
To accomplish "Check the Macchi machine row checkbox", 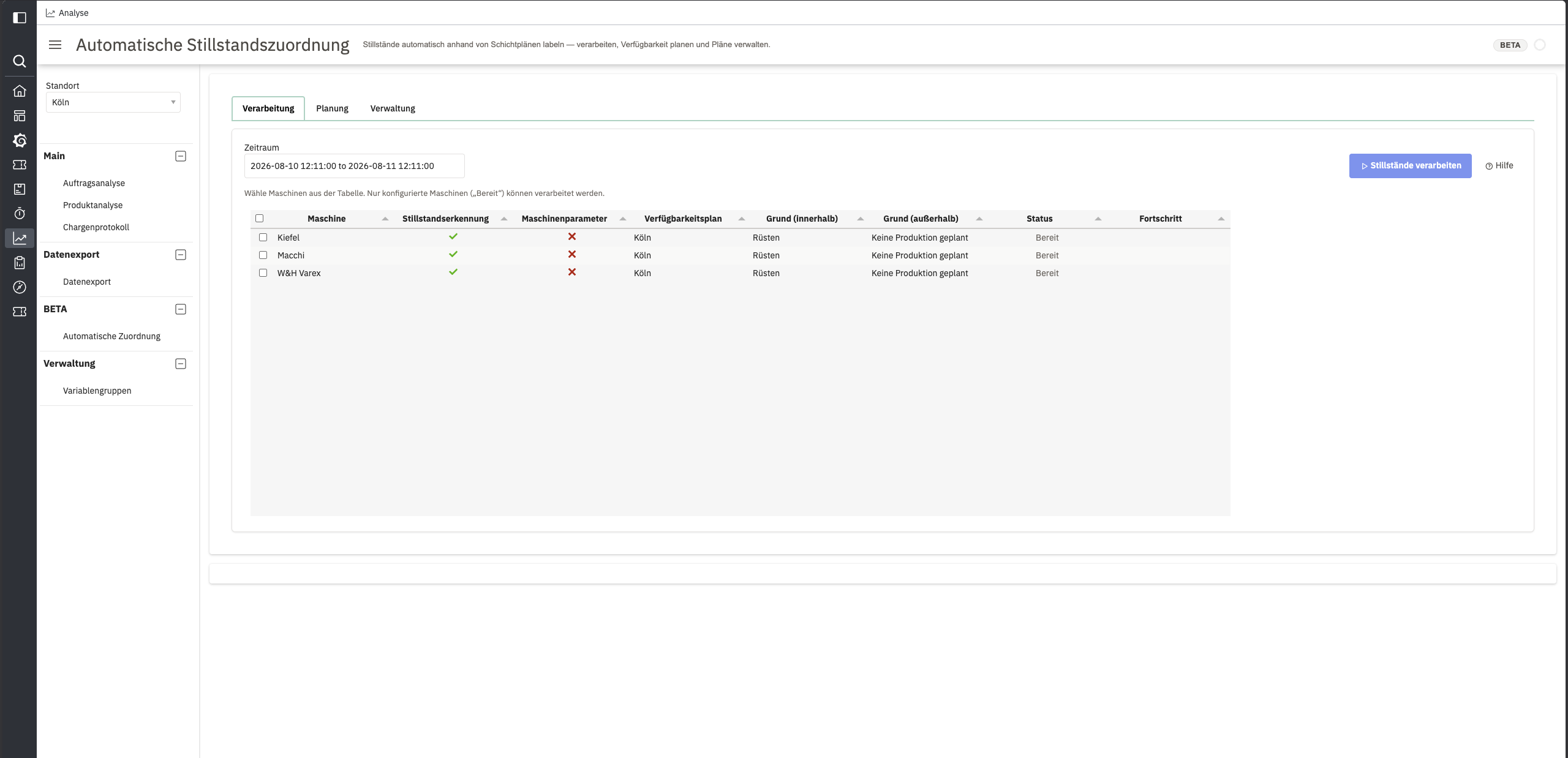I will tap(263, 255).
